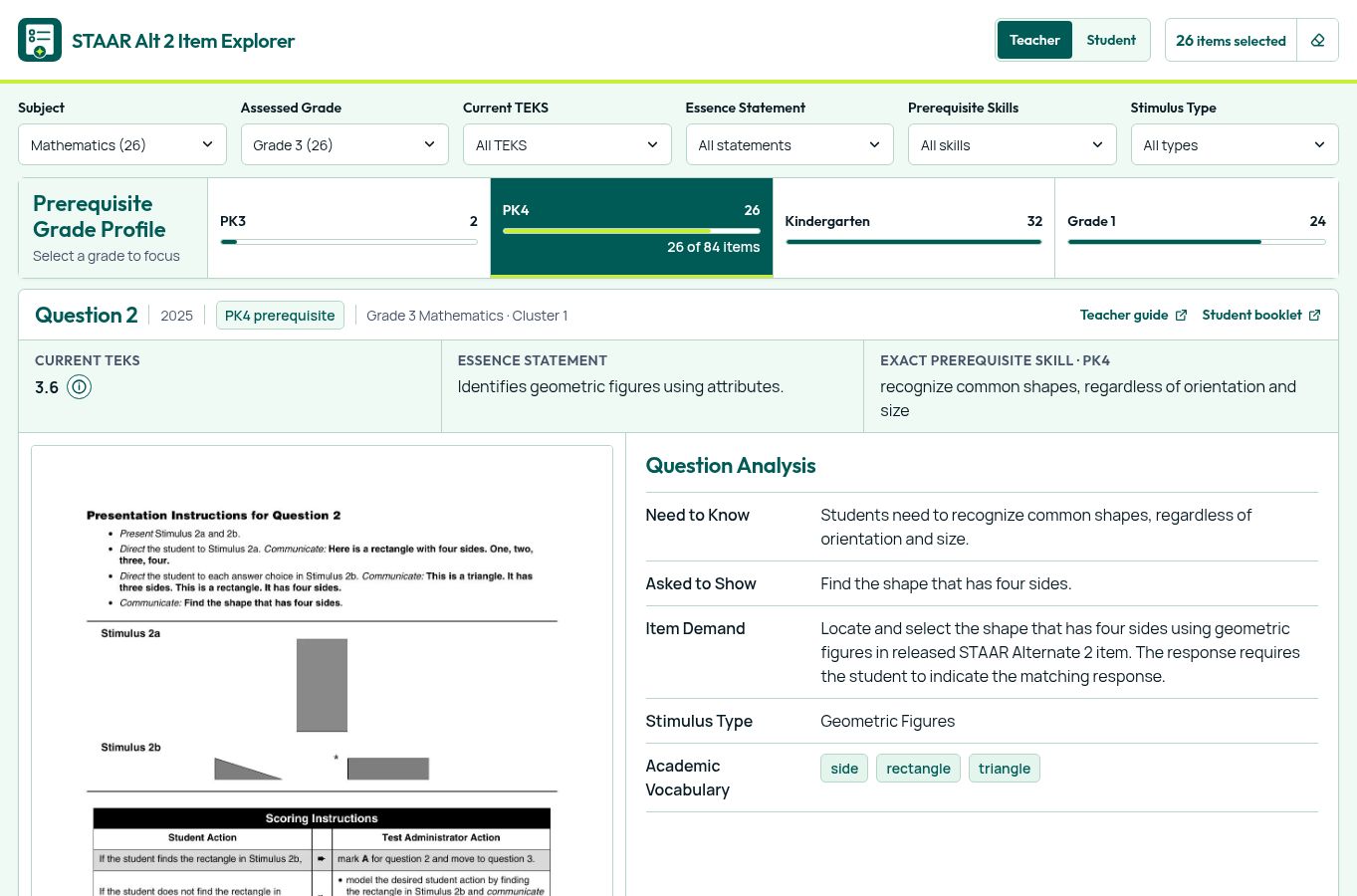Viewport: 1357px width, 896px height.
Task: Click the Question 2 document preview thumbnail
Action: pos(322,671)
